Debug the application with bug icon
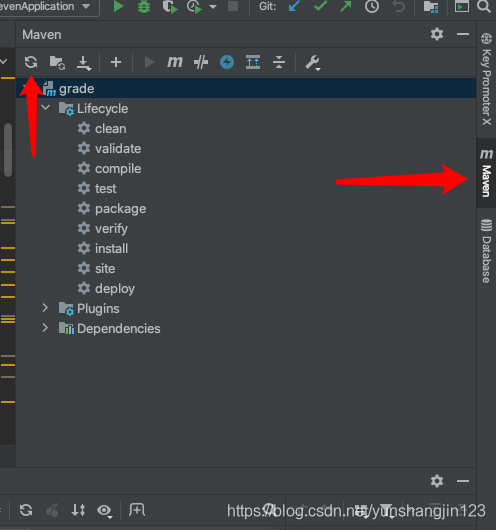The width and height of the screenshot is (496, 530). coord(144,6)
